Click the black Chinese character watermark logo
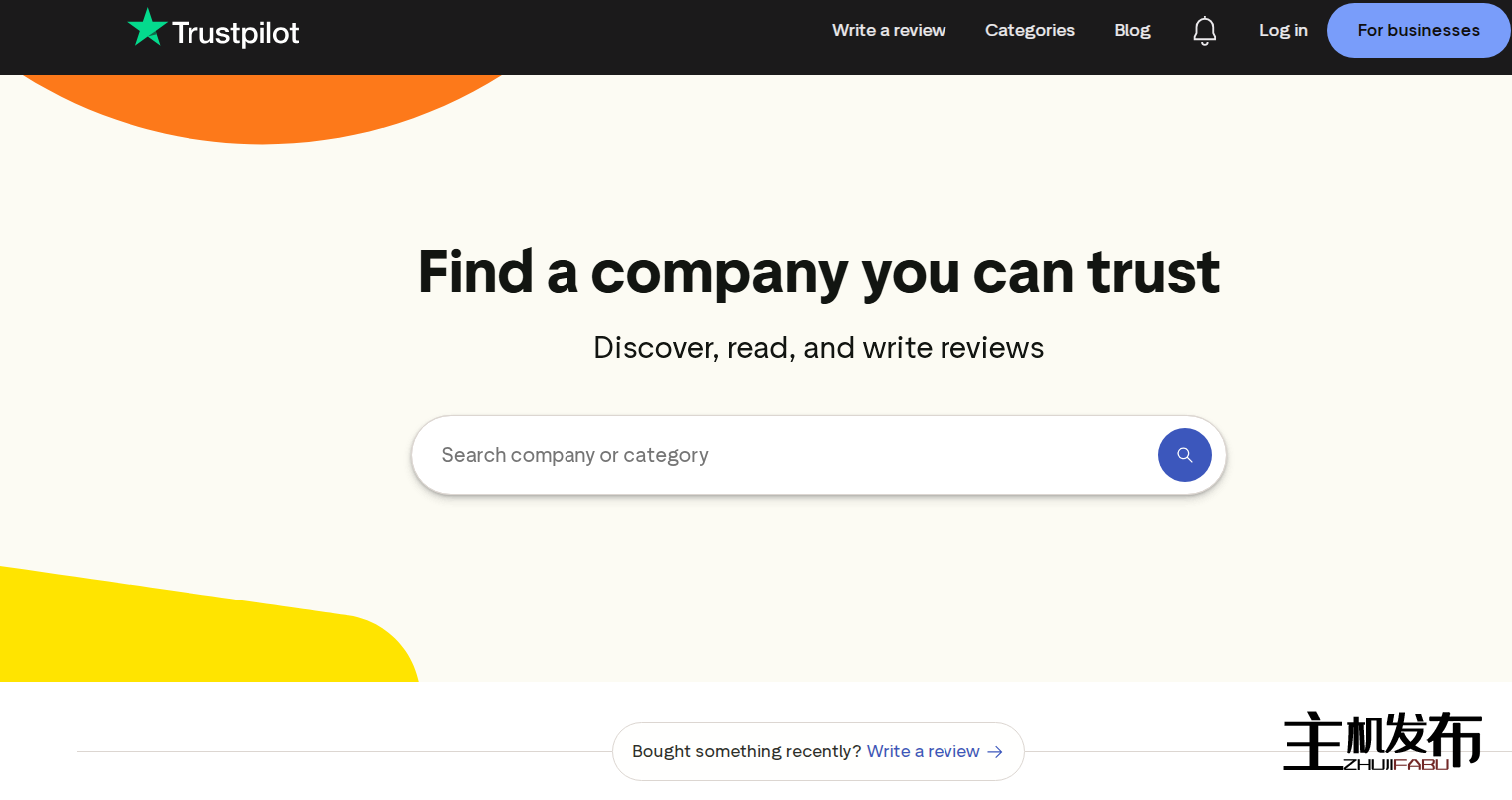 (1381, 736)
